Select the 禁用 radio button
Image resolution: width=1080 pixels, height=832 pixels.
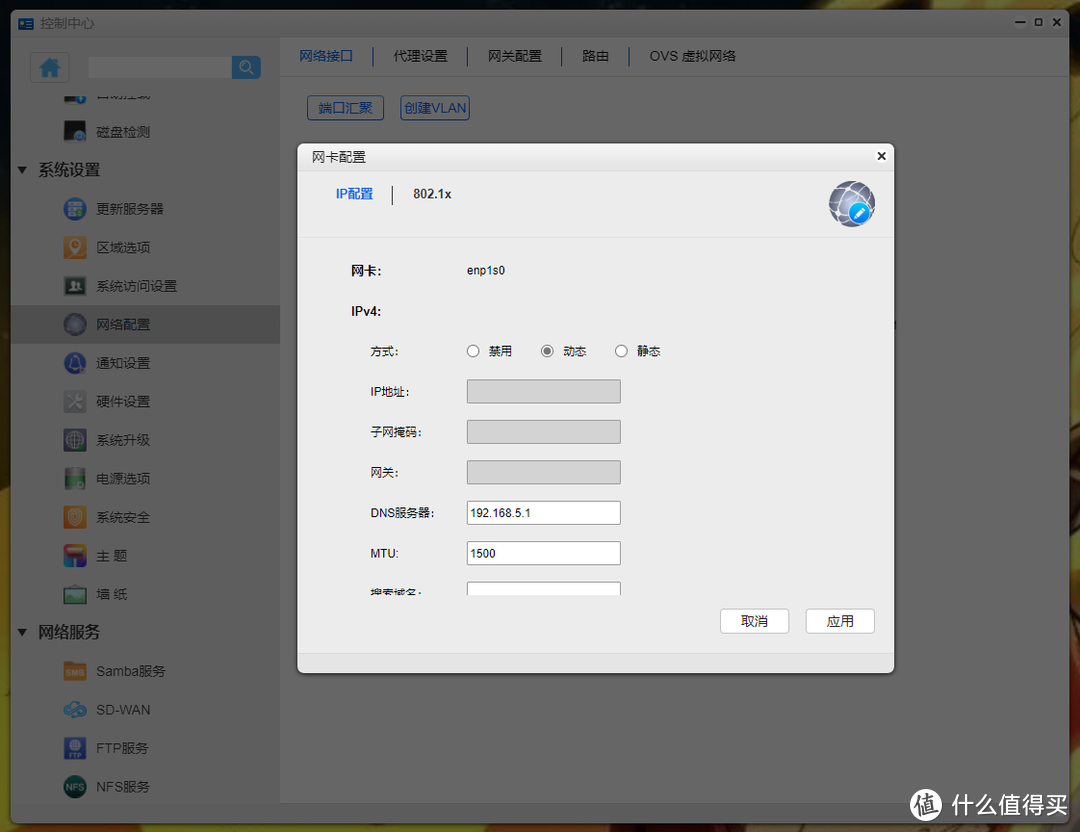point(472,351)
